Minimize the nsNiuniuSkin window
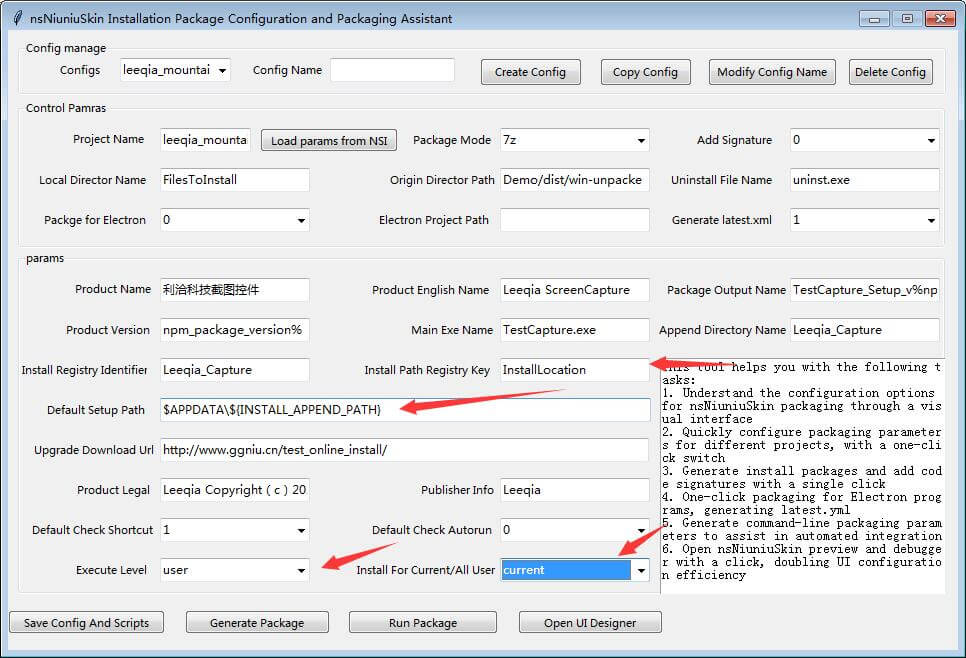Screen dimensions: 966x658 [874, 19]
